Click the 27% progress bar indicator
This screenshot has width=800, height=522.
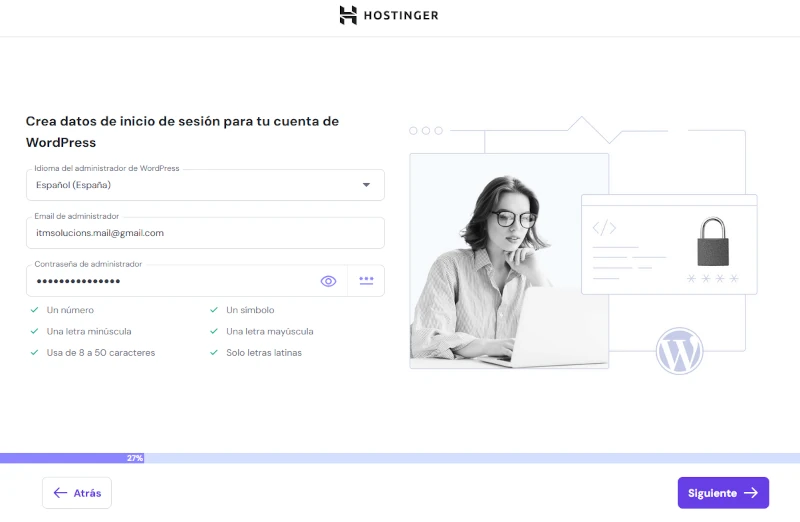[135, 458]
